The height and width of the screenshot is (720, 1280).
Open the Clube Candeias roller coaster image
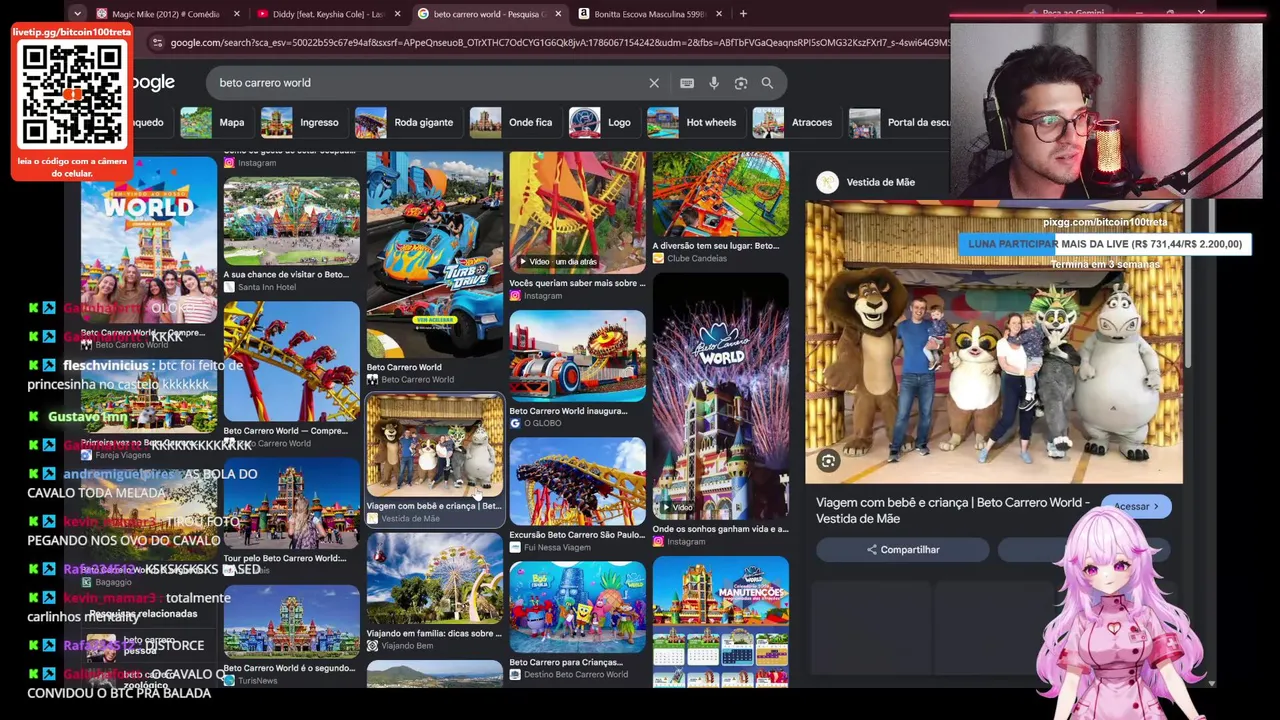[720, 194]
